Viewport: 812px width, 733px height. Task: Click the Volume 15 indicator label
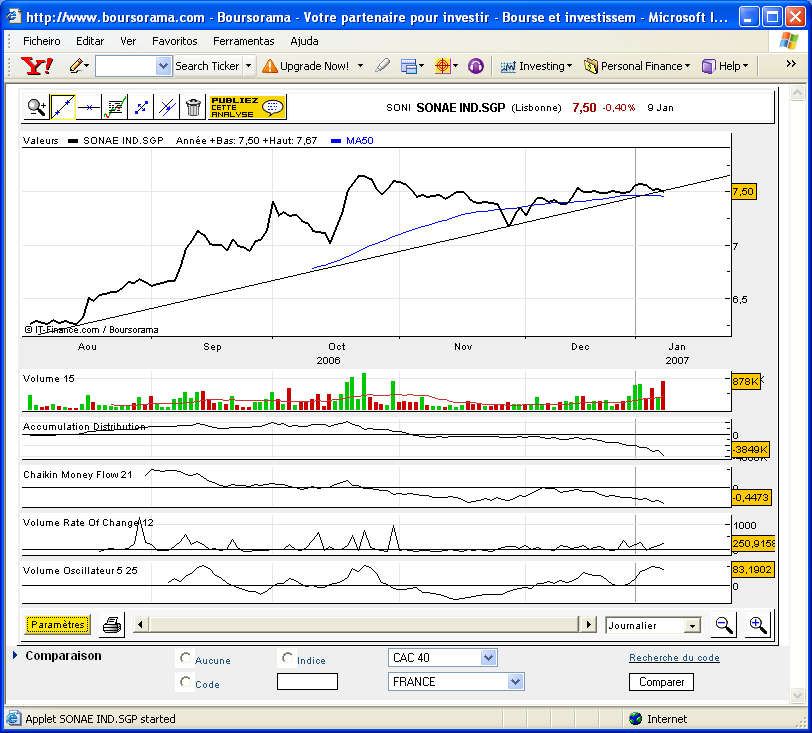(x=49, y=379)
